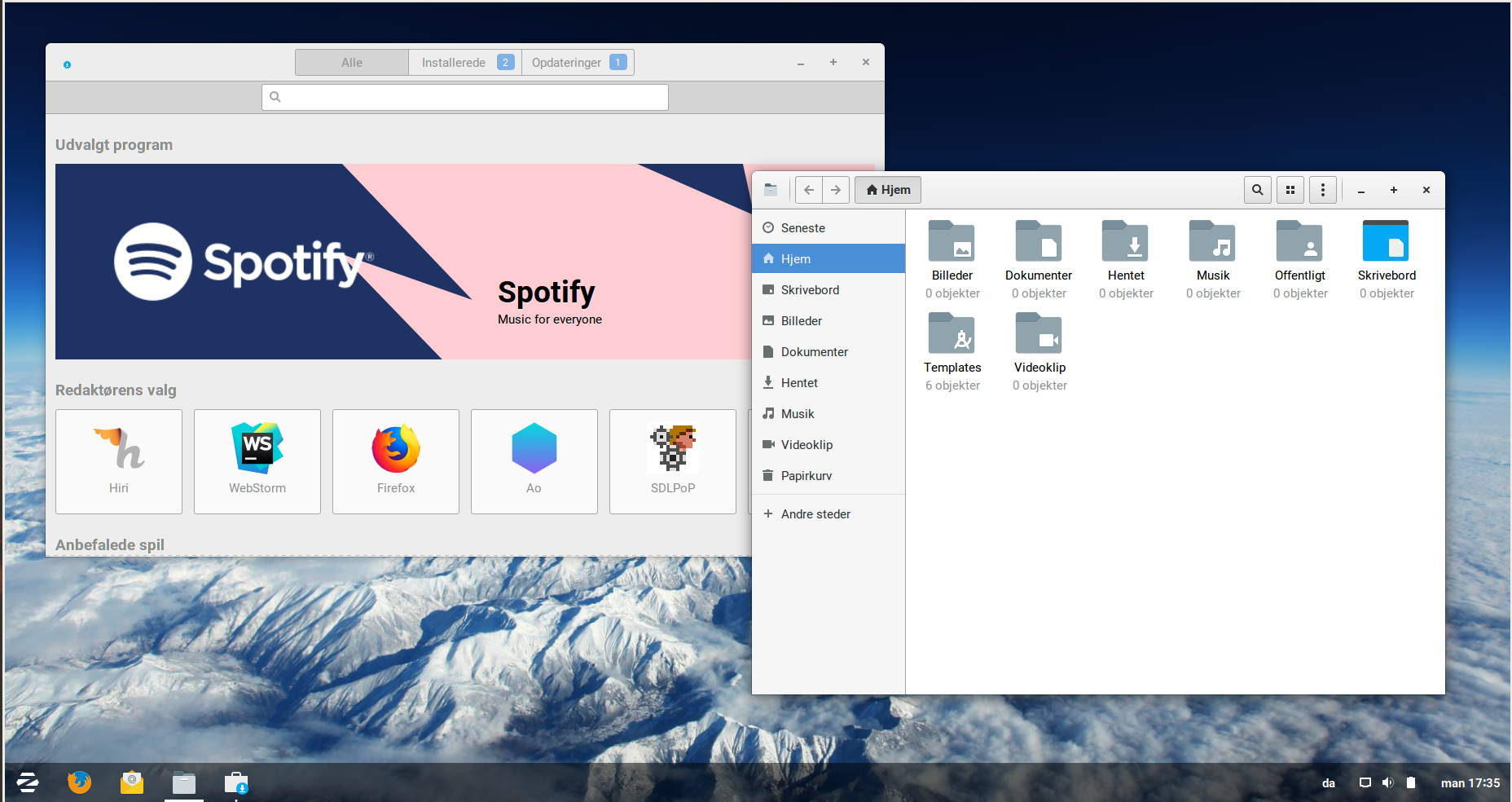Click the blue dot icon in Software titlebar
The width and height of the screenshot is (1512, 802).
[68, 64]
